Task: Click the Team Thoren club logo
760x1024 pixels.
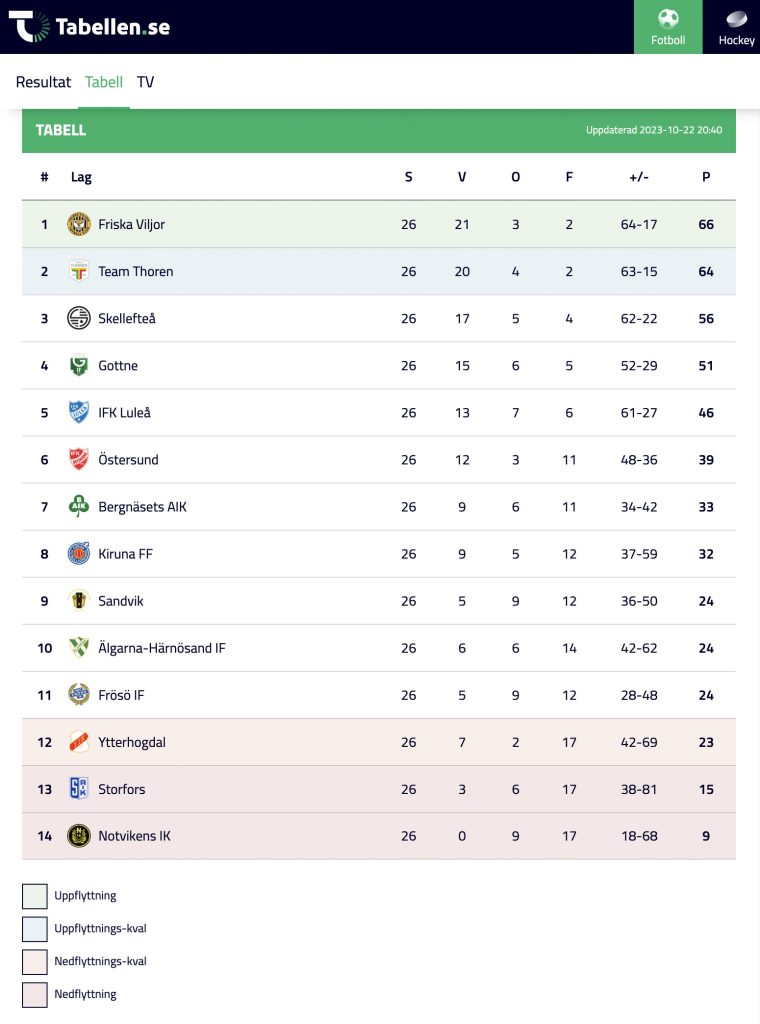Action: 79,271
